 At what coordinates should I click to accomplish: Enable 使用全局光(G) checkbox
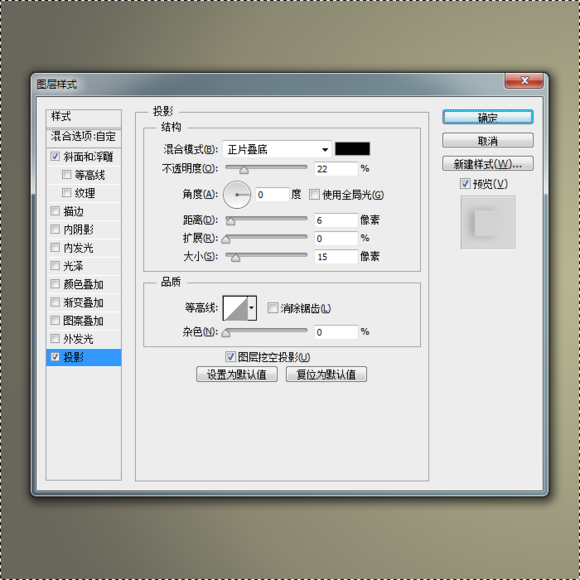[314, 195]
